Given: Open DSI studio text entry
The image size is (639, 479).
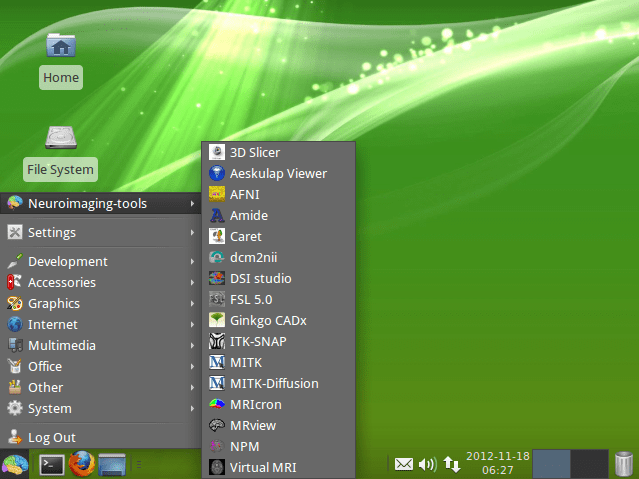Looking at the screenshot, I should click(261, 278).
